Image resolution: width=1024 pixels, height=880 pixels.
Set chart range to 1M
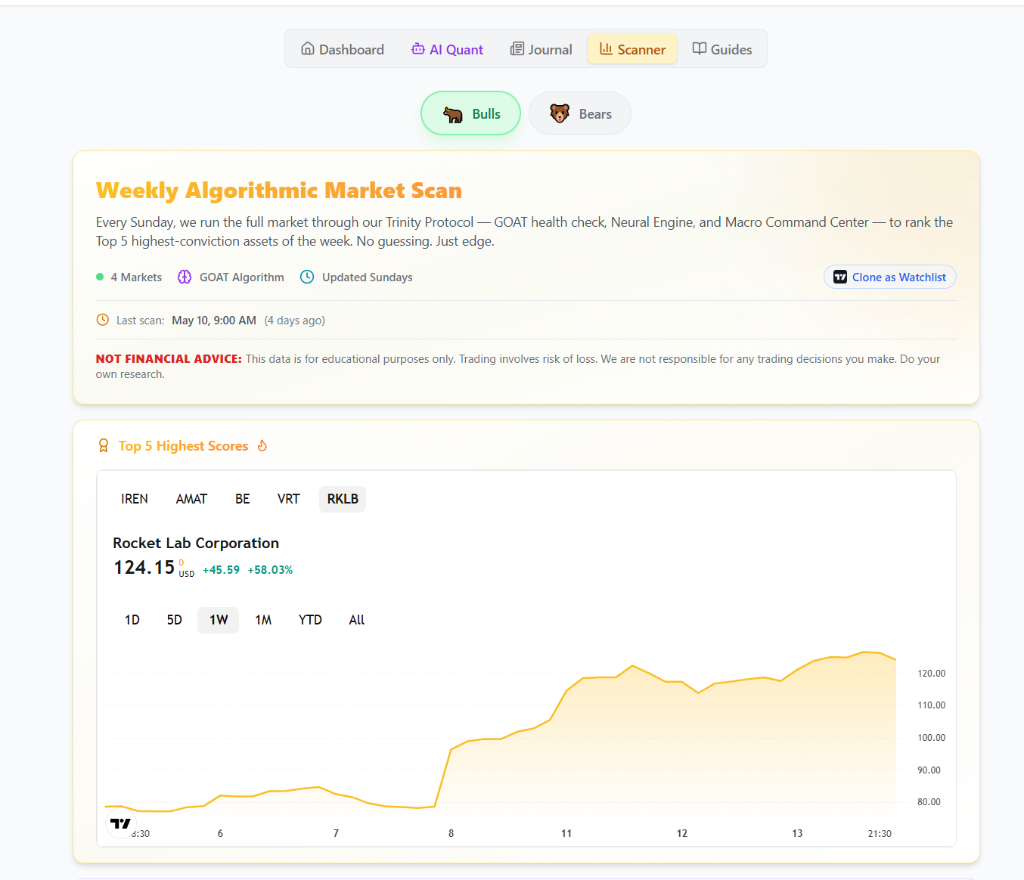[x=263, y=620]
